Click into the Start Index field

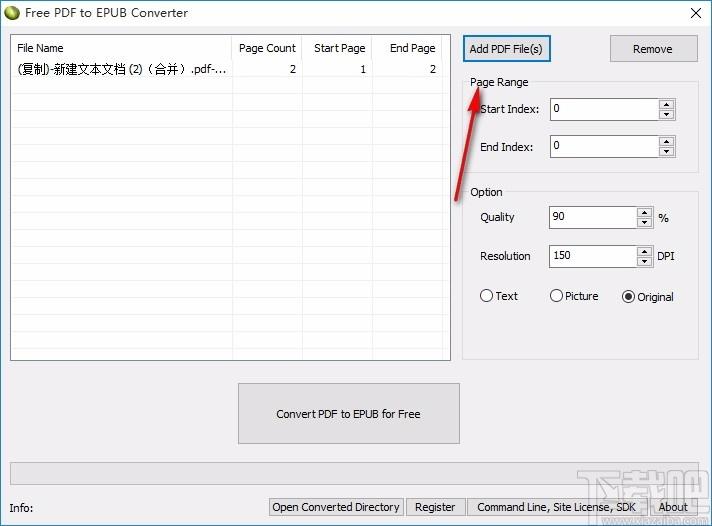coord(604,109)
